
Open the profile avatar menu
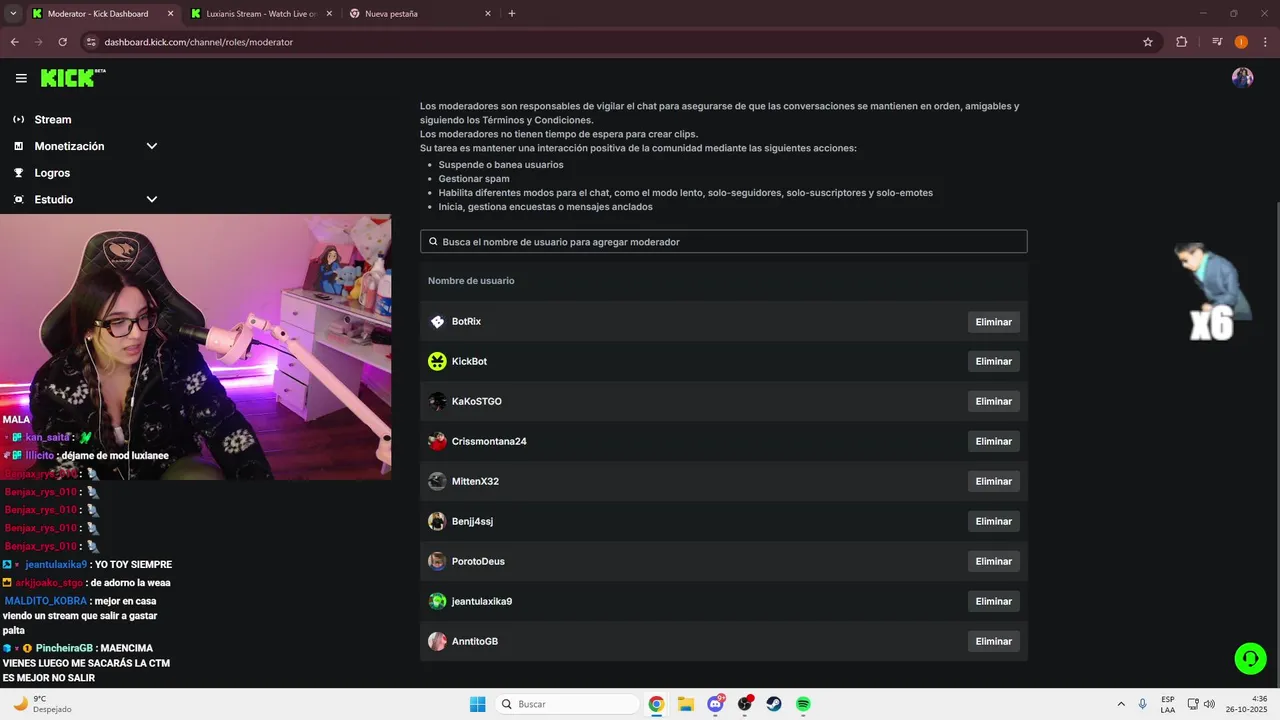click(1242, 78)
